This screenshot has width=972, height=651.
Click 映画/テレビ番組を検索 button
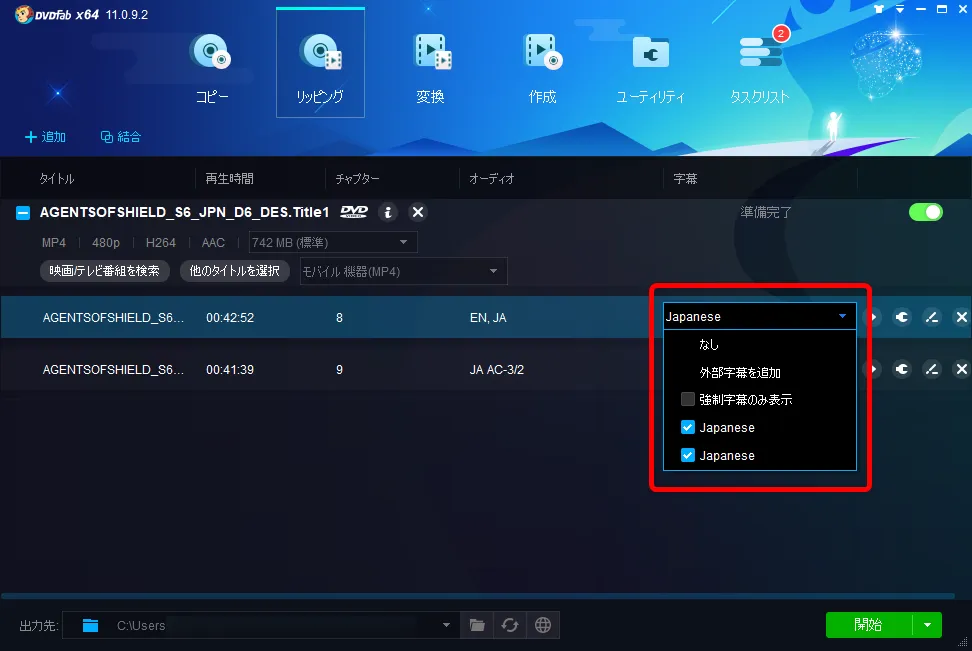(x=105, y=271)
